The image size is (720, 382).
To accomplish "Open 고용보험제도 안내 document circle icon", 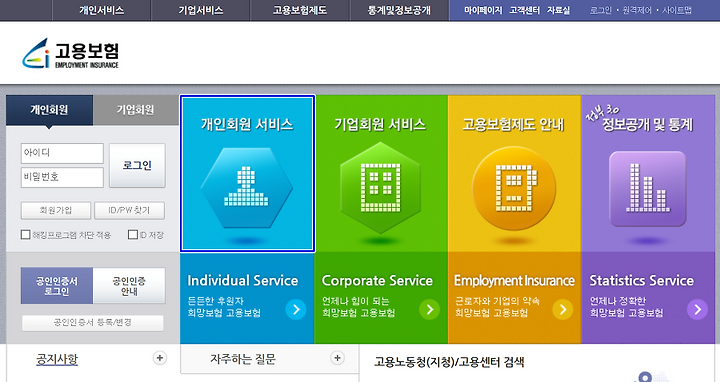I will 514,188.
